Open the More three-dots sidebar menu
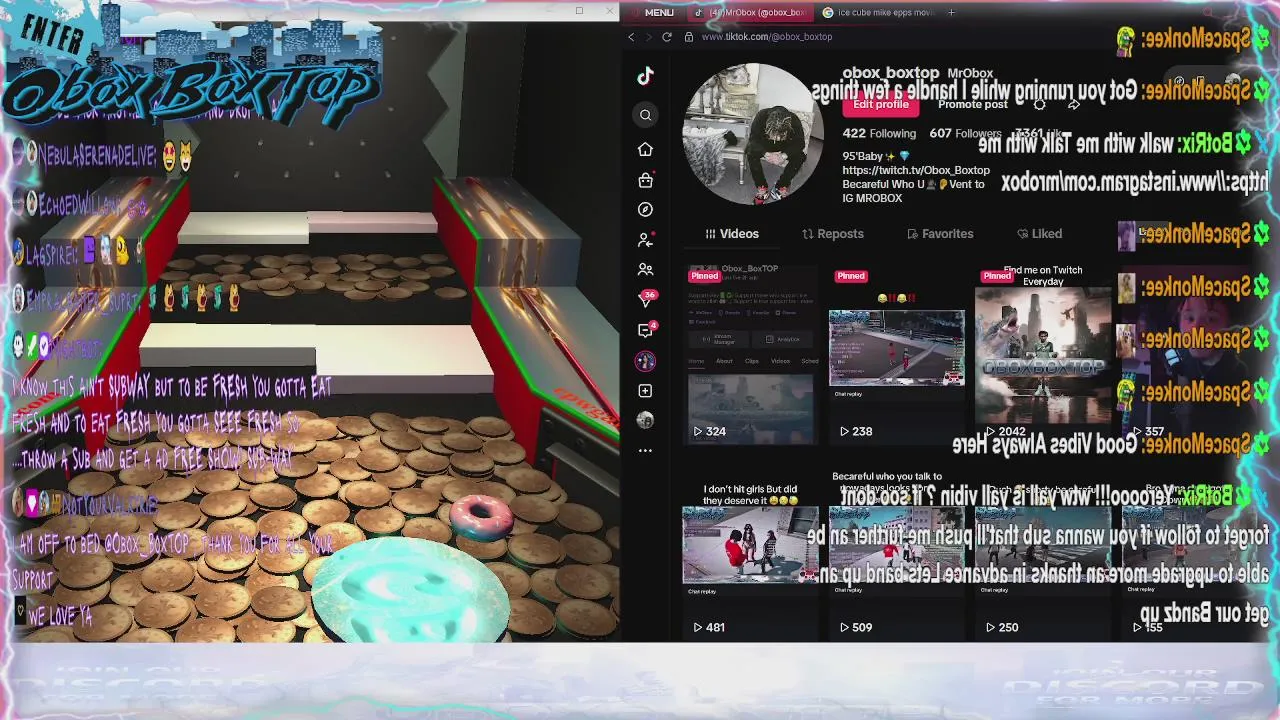Viewport: 1280px width, 720px height. [x=645, y=451]
